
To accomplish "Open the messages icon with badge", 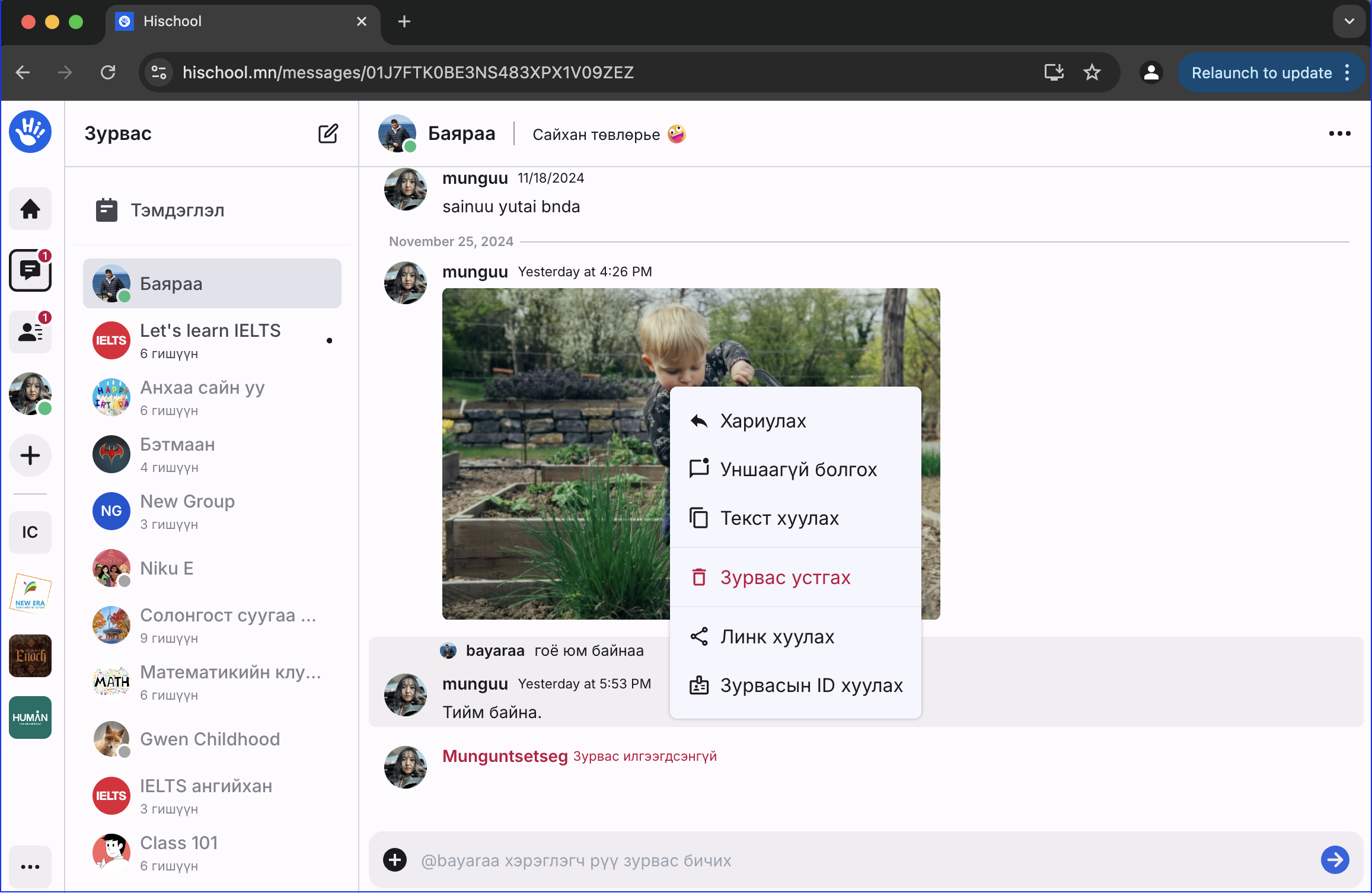I will [30, 270].
